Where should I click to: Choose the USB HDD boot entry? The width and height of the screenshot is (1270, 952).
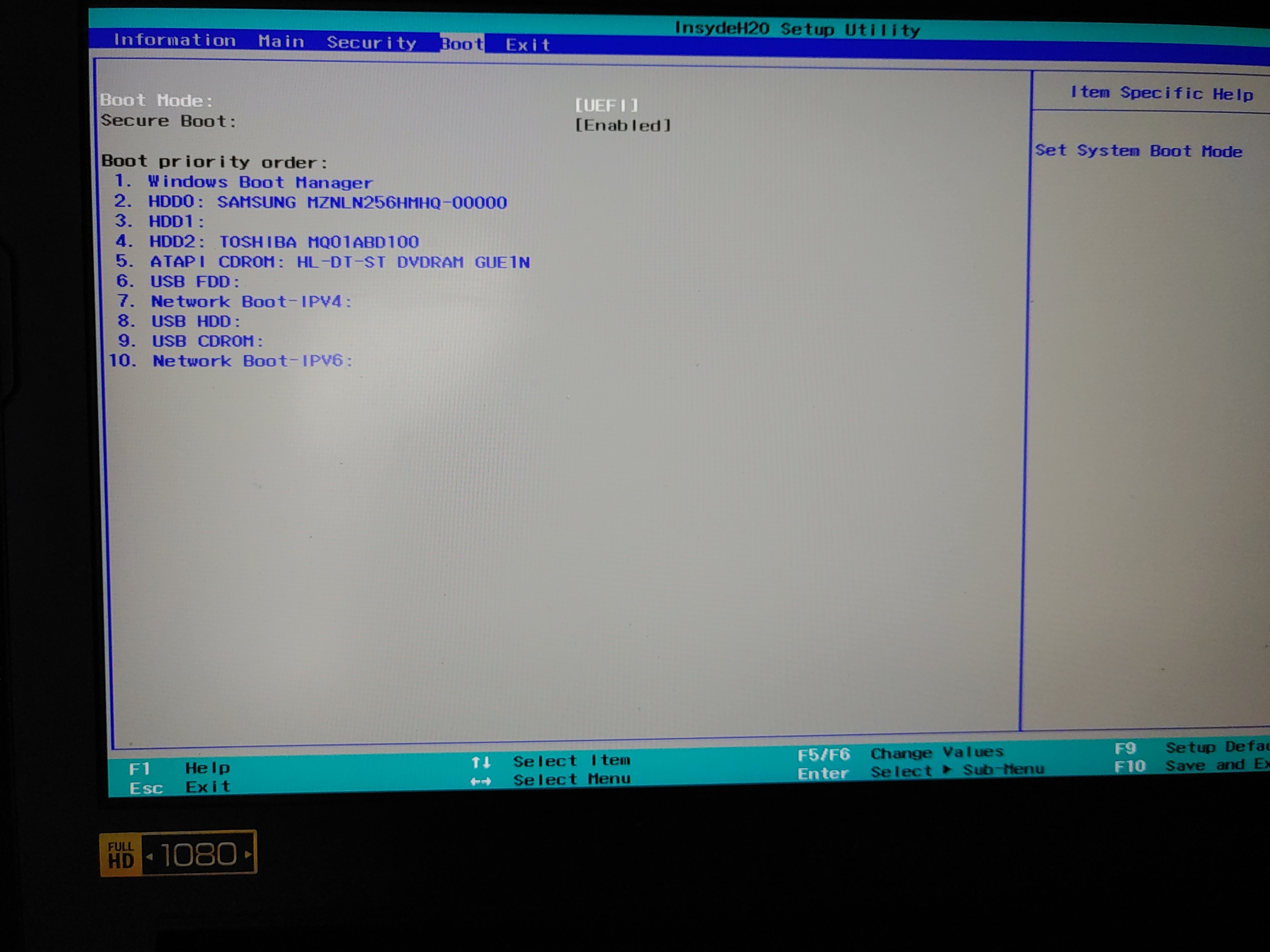point(196,321)
